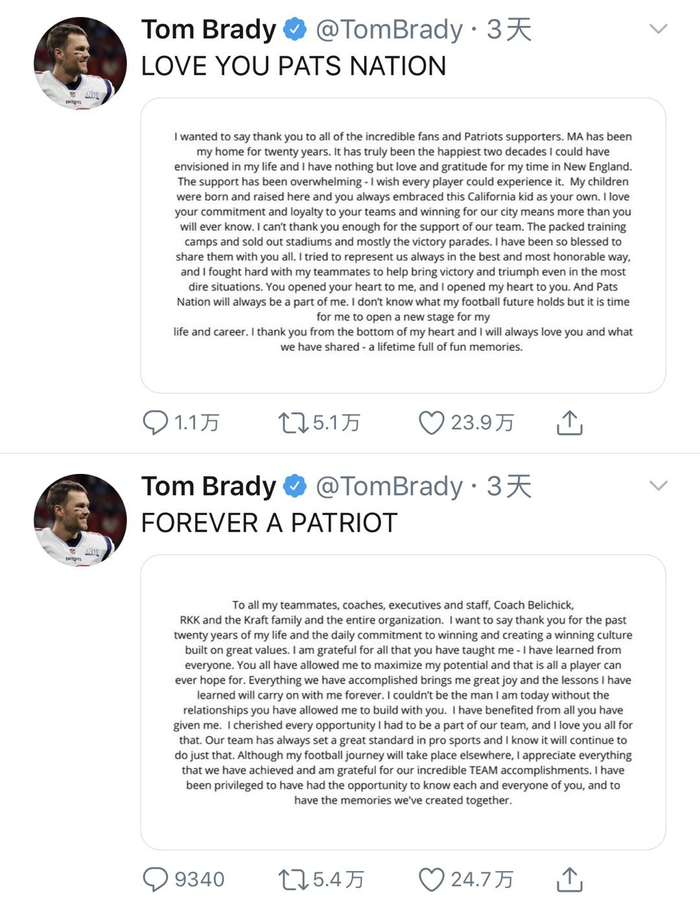Screen dimensions: 700x905
Task: Click the verified badge on the first tweet
Action: (295, 30)
